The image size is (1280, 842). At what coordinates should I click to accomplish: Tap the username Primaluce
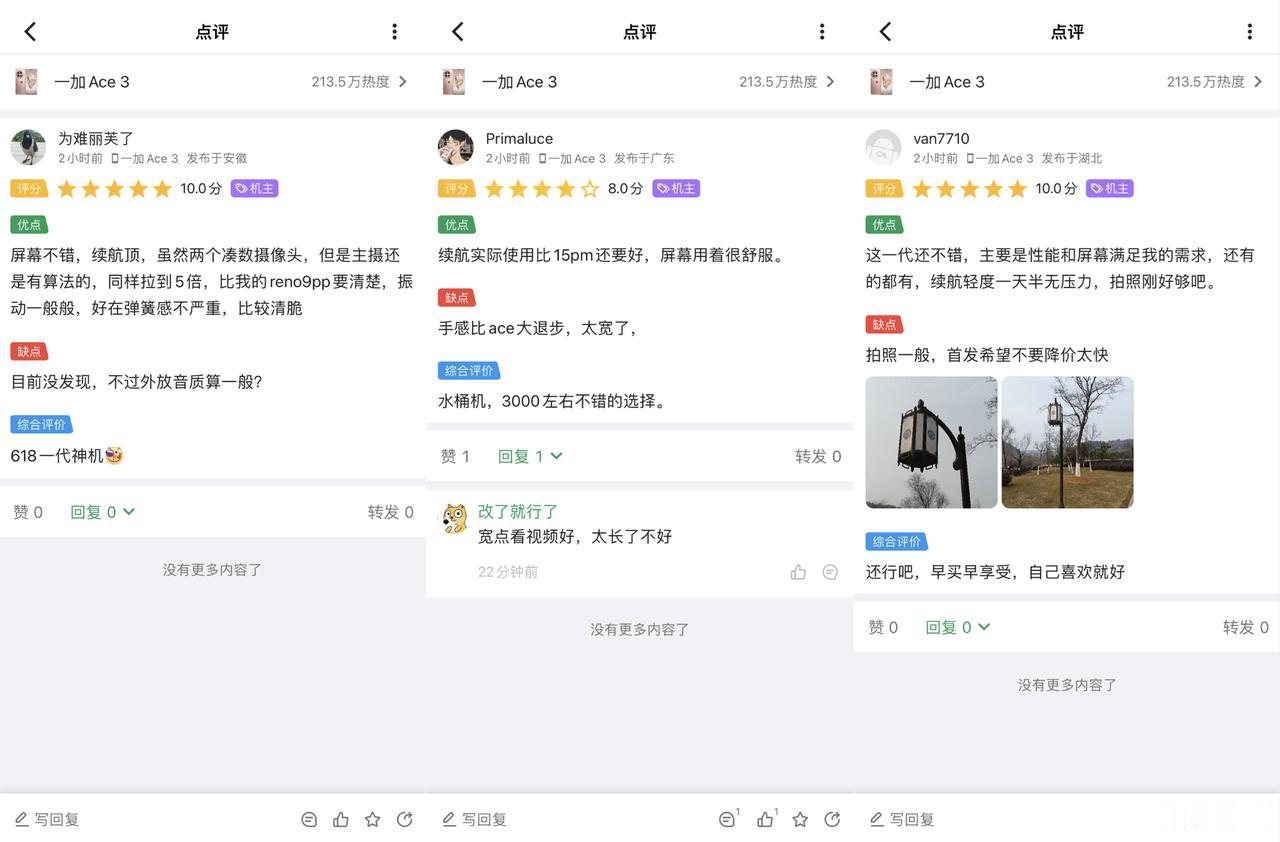pos(519,139)
